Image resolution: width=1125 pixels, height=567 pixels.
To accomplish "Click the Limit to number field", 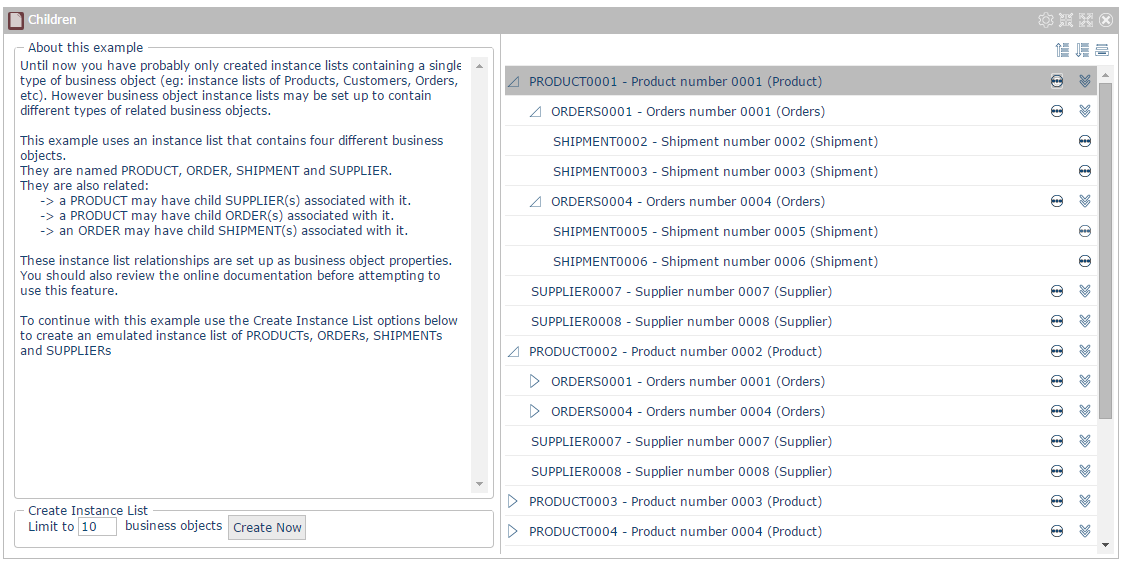I will point(97,527).
